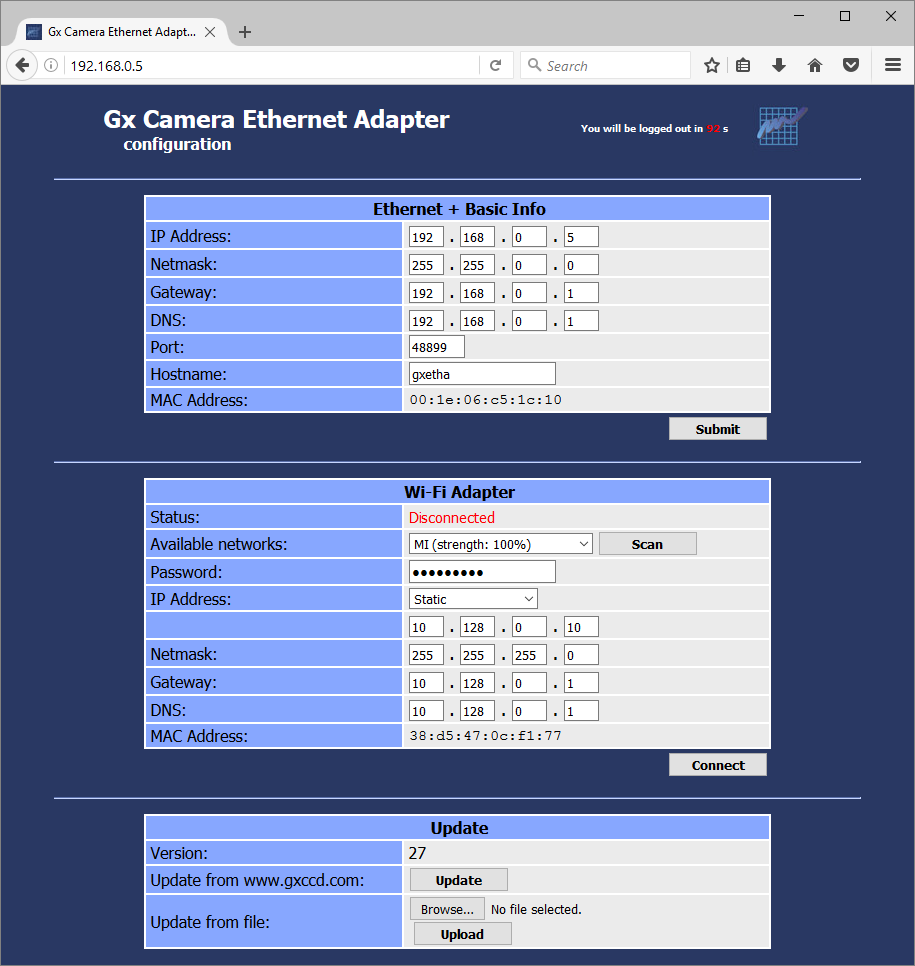Maximize the browser window
This screenshot has width=915, height=966.
[845, 16]
